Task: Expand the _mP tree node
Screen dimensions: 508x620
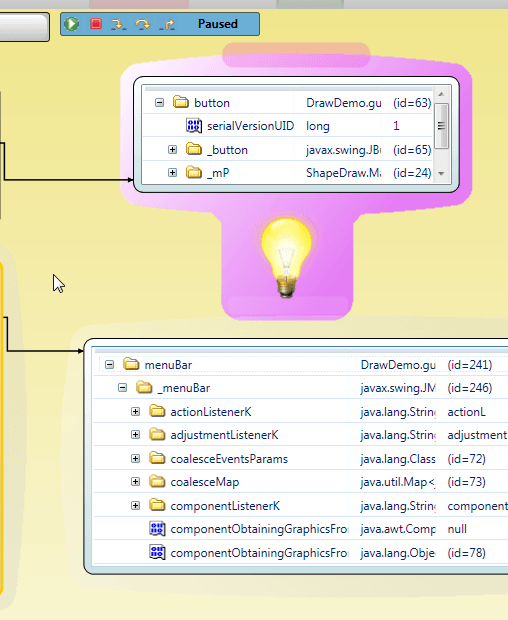Action: tap(172, 173)
